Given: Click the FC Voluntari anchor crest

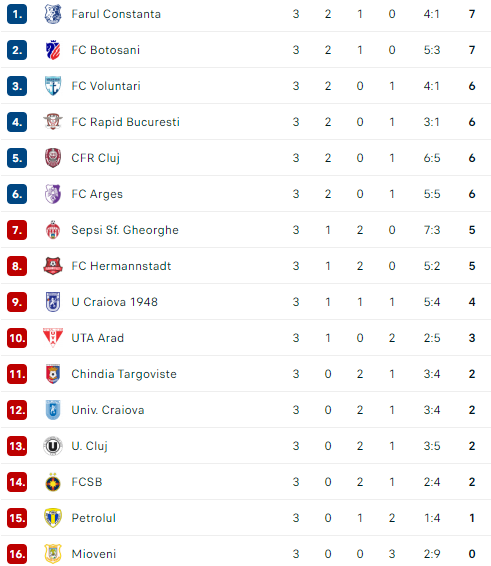Looking at the screenshot, I should point(53,86).
